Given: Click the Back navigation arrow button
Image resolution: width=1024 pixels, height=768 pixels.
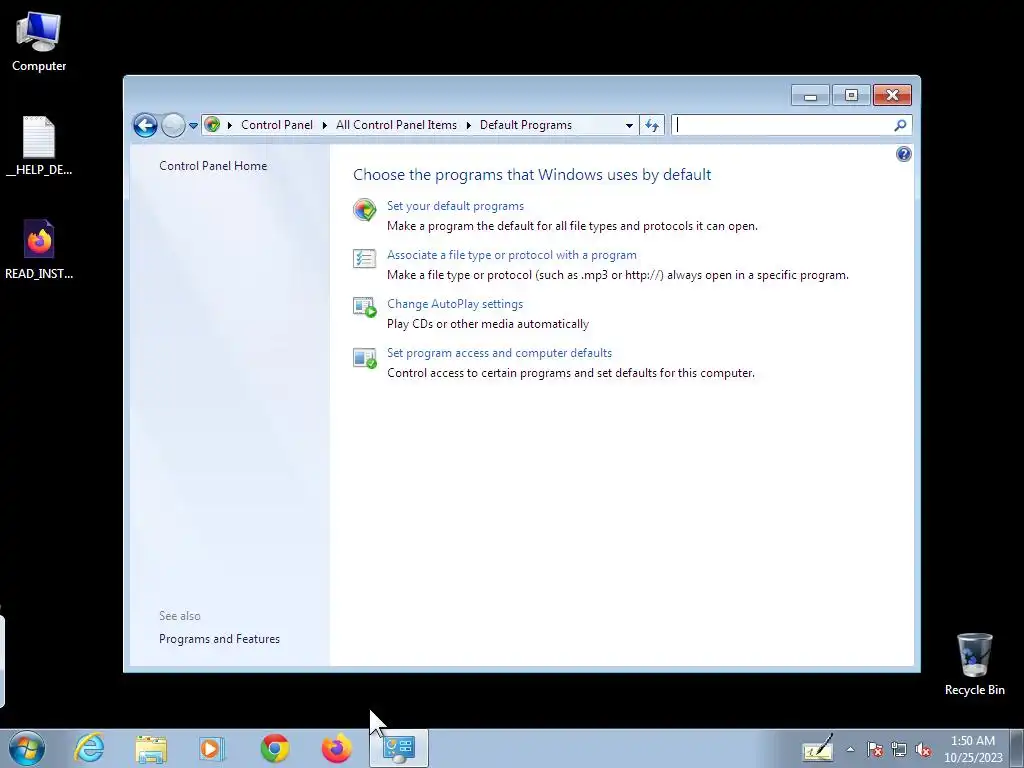Looking at the screenshot, I should tap(145, 125).
